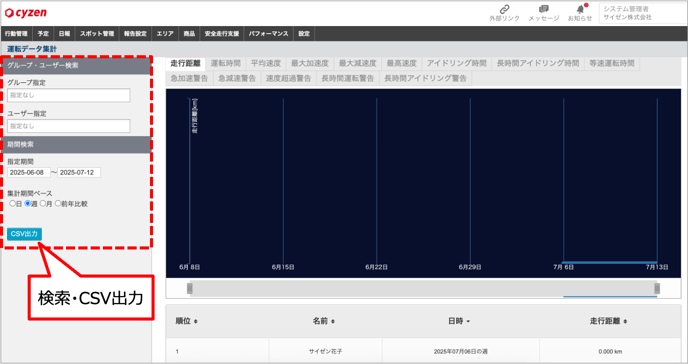Click the 運転データ集計 page title

[32, 49]
